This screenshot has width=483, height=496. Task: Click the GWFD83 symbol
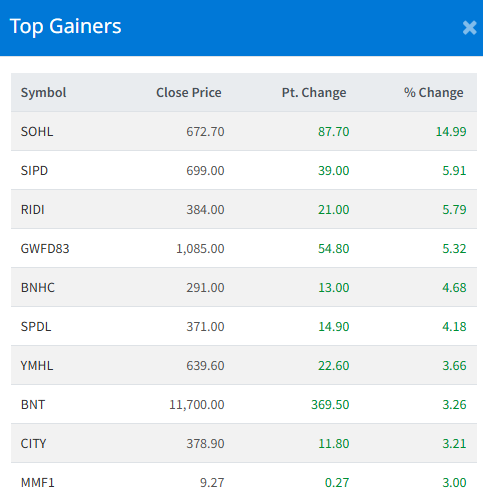pyautogui.click(x=45, y=249)
